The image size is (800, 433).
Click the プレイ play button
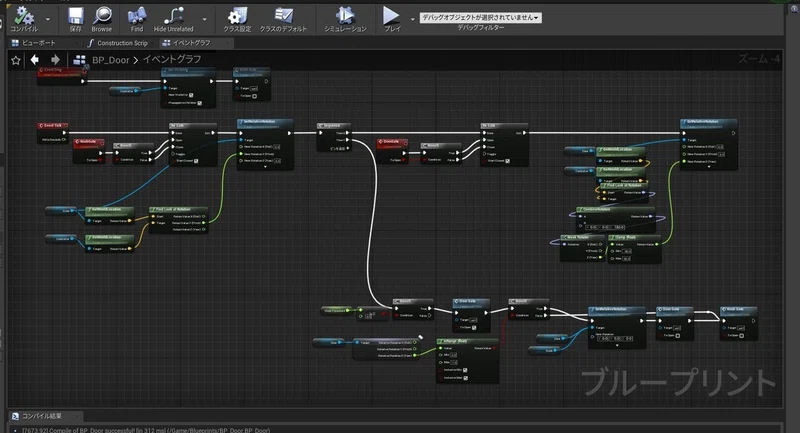(392, 19)
